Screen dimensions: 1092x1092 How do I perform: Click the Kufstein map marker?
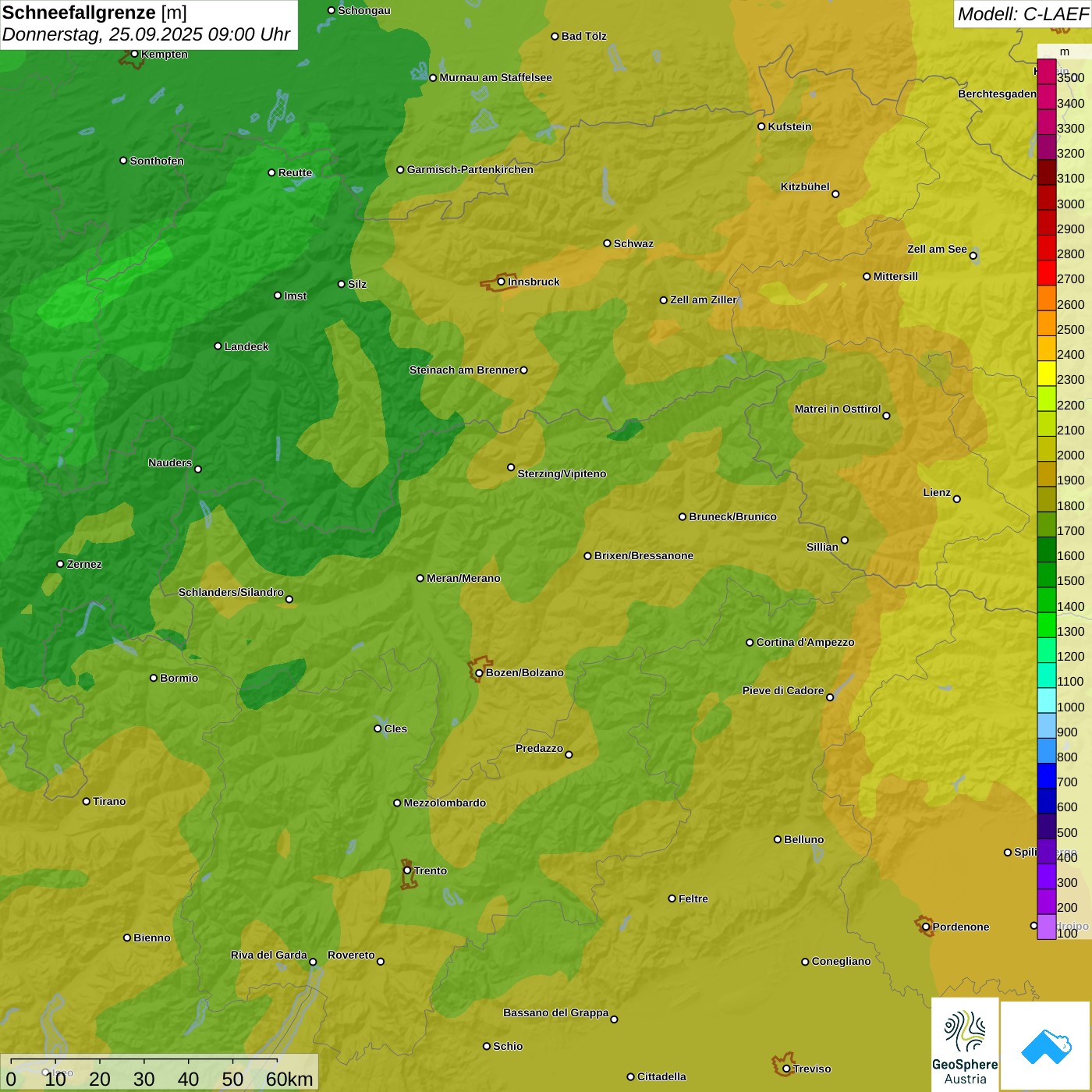(761, 126)
